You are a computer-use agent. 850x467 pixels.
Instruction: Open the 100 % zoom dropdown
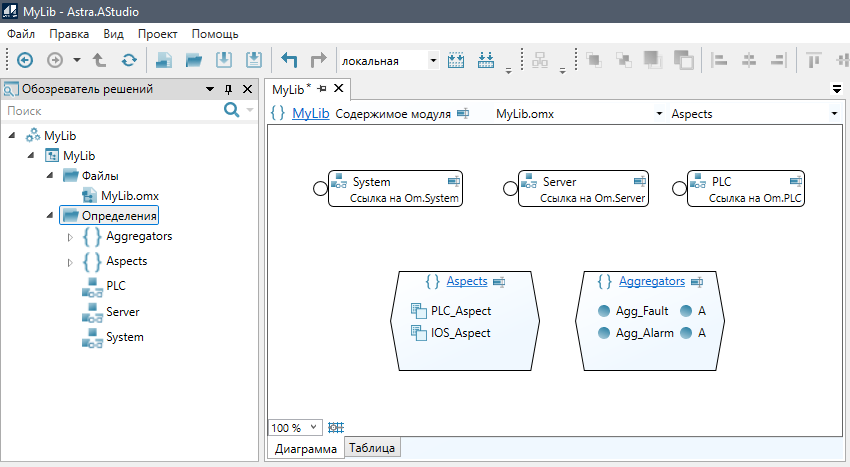tap(315, 427)
